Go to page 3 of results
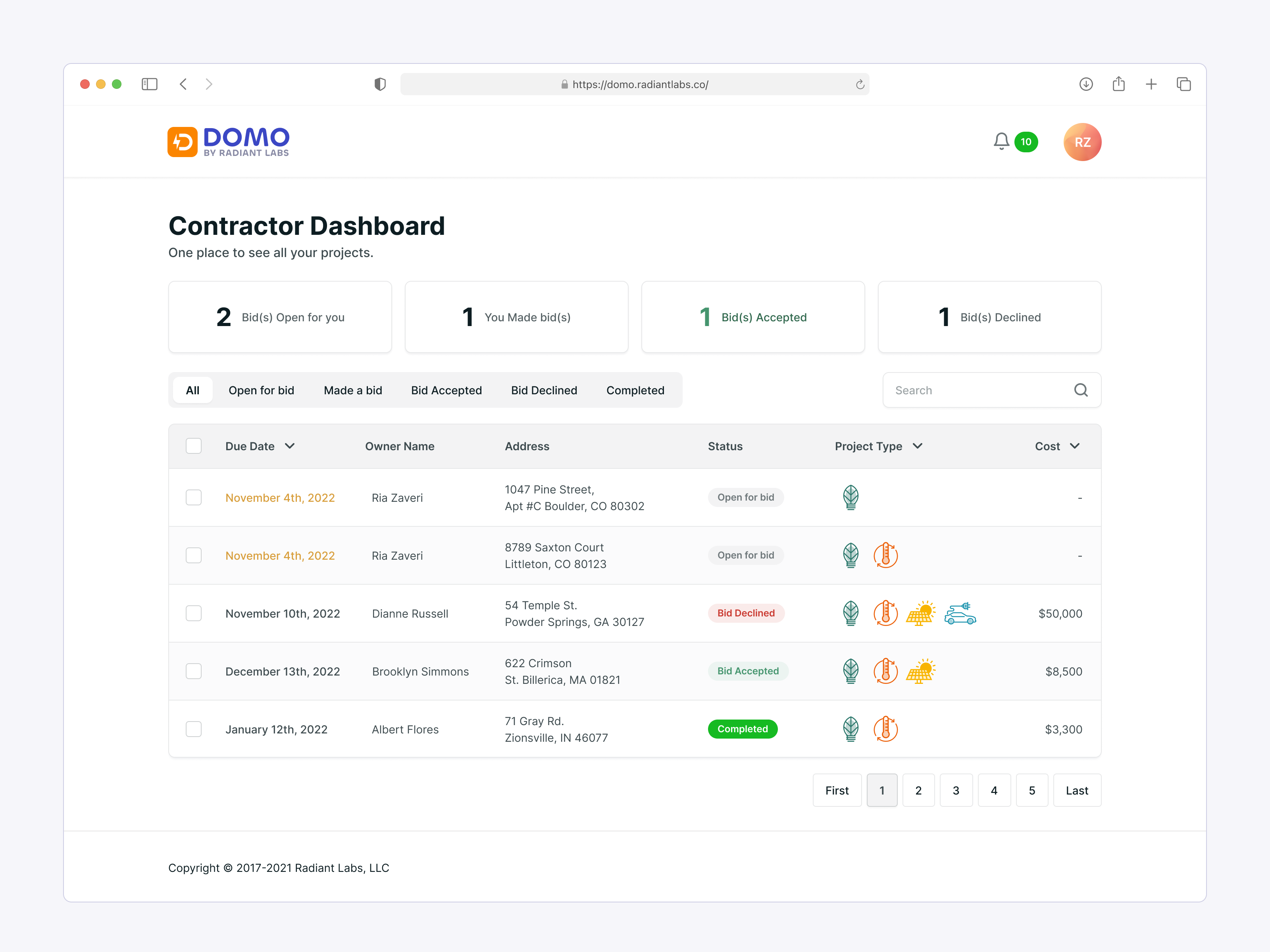This screenshot has width=1270, height=952. (x=956, y=790)
